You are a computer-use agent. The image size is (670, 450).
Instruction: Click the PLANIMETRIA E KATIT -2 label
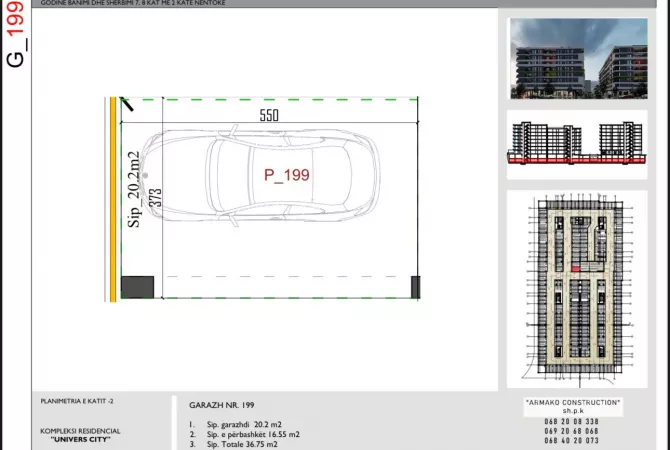77,401
